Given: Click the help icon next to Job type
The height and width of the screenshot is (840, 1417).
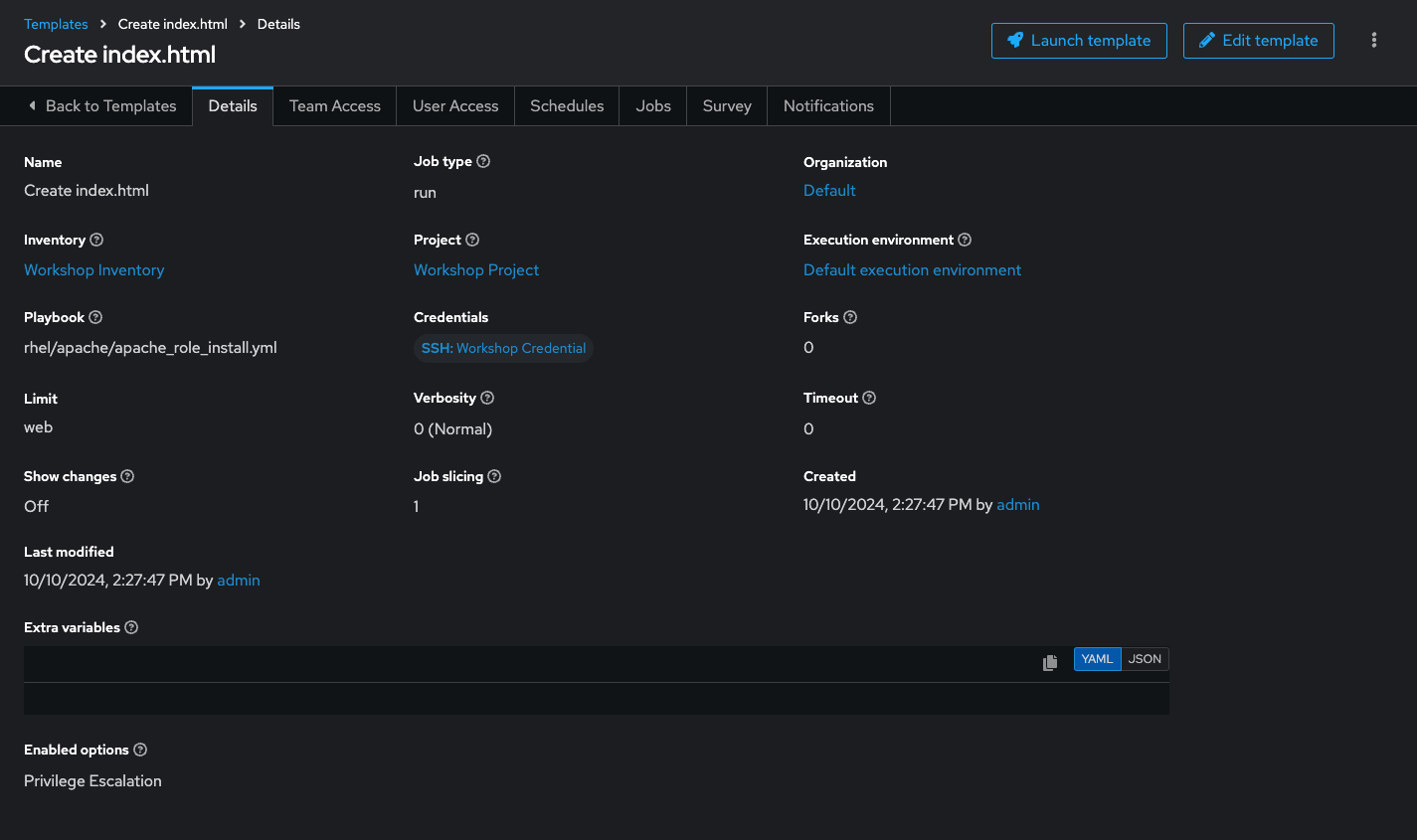Looking at the screenshot, I should (x=483, y=161).
